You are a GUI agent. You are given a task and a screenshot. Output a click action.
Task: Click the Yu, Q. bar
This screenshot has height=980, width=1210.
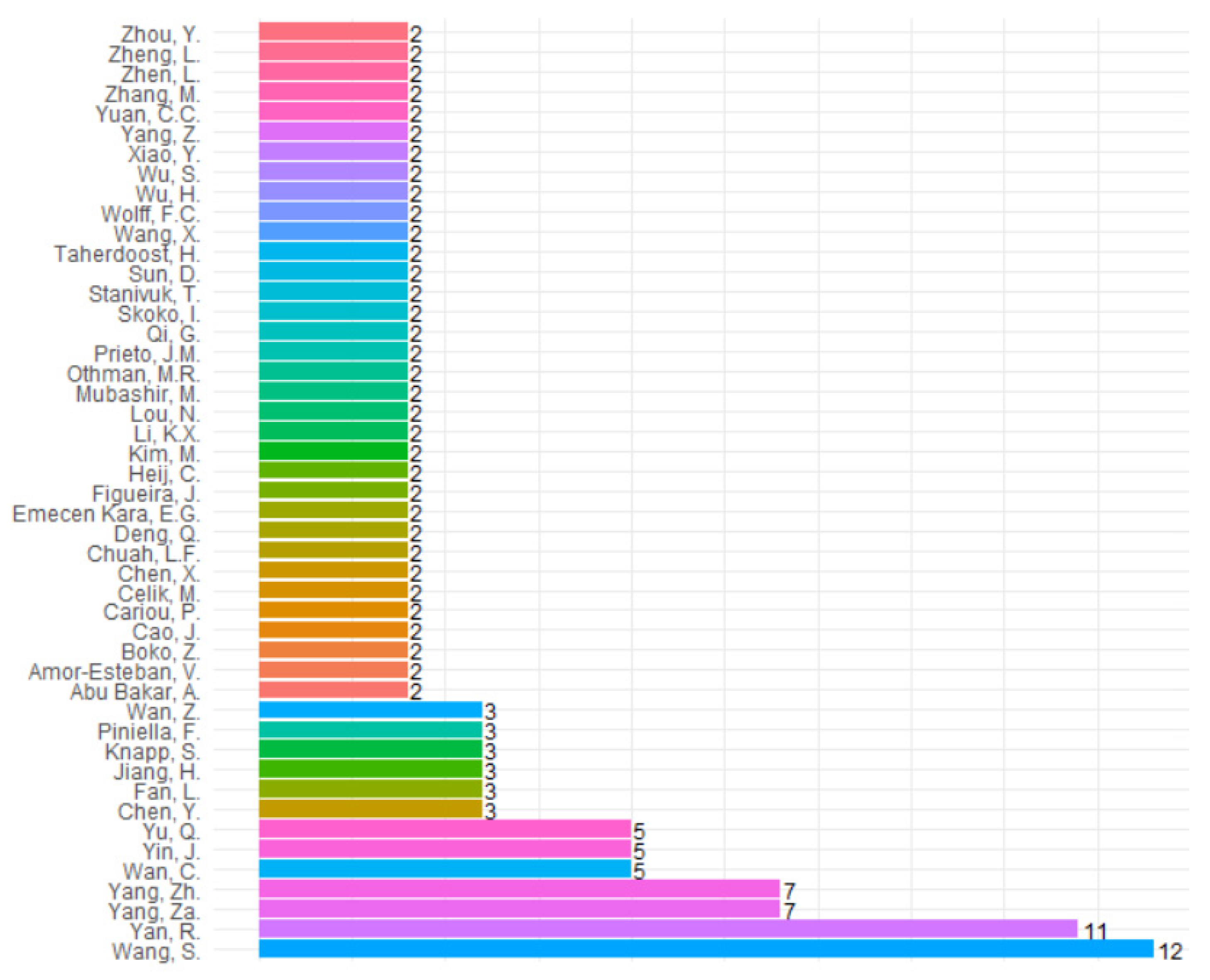pyautogui.click(x=444, y=829)
